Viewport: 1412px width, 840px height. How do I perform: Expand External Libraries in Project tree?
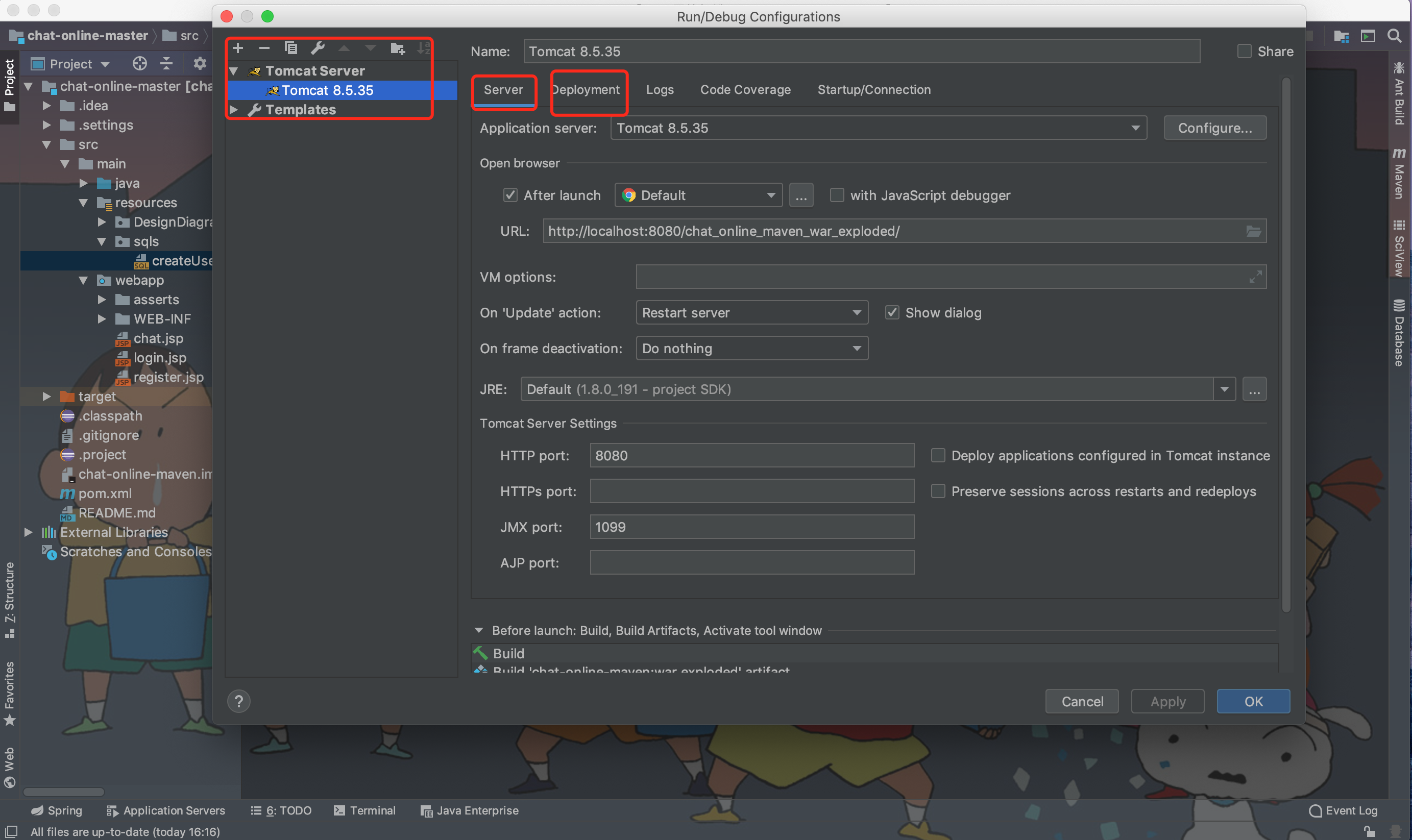tap(28, 532)
